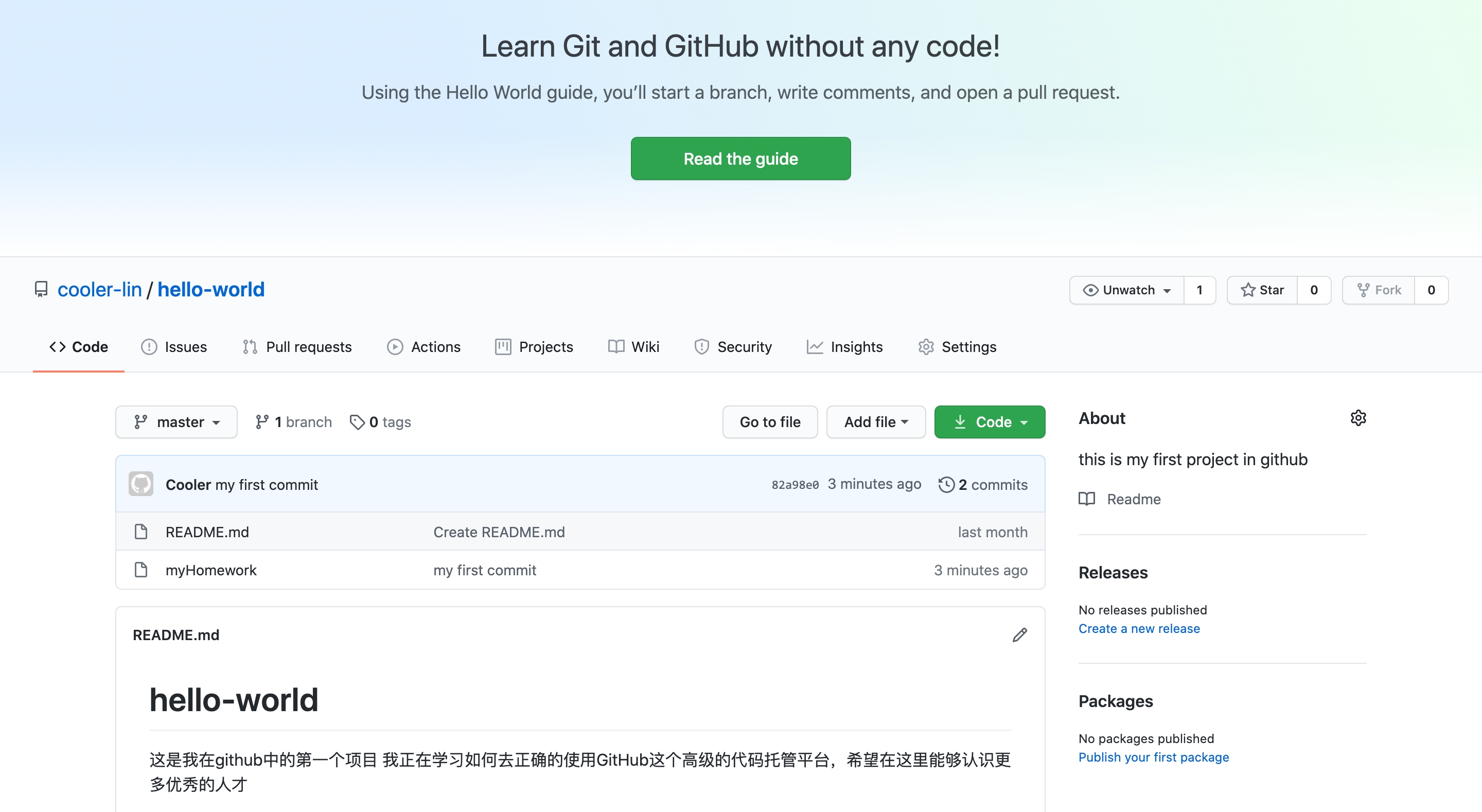Star the hello-world repository

(1262, 290)
